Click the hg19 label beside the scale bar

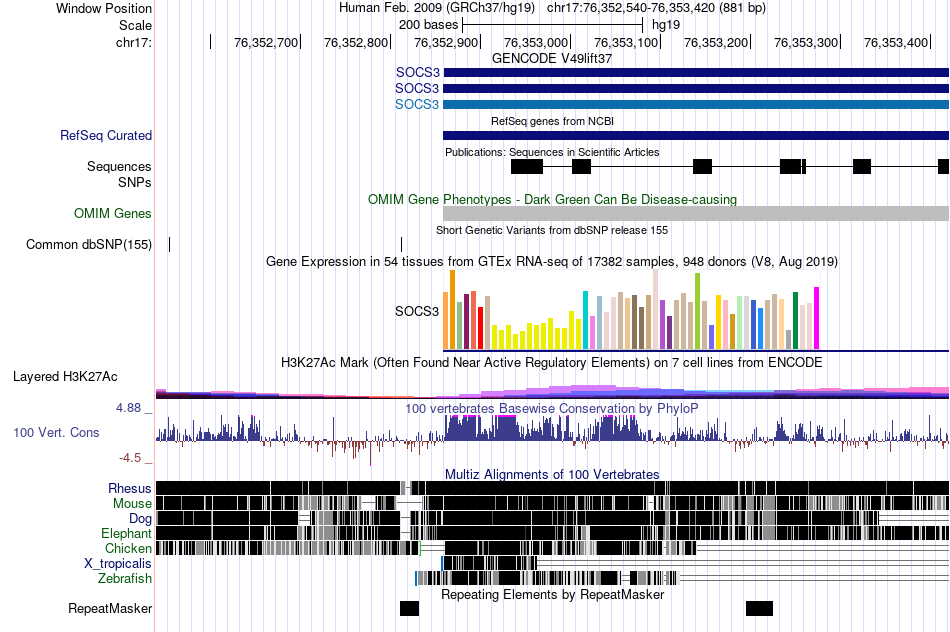click(x=666, y=25)
